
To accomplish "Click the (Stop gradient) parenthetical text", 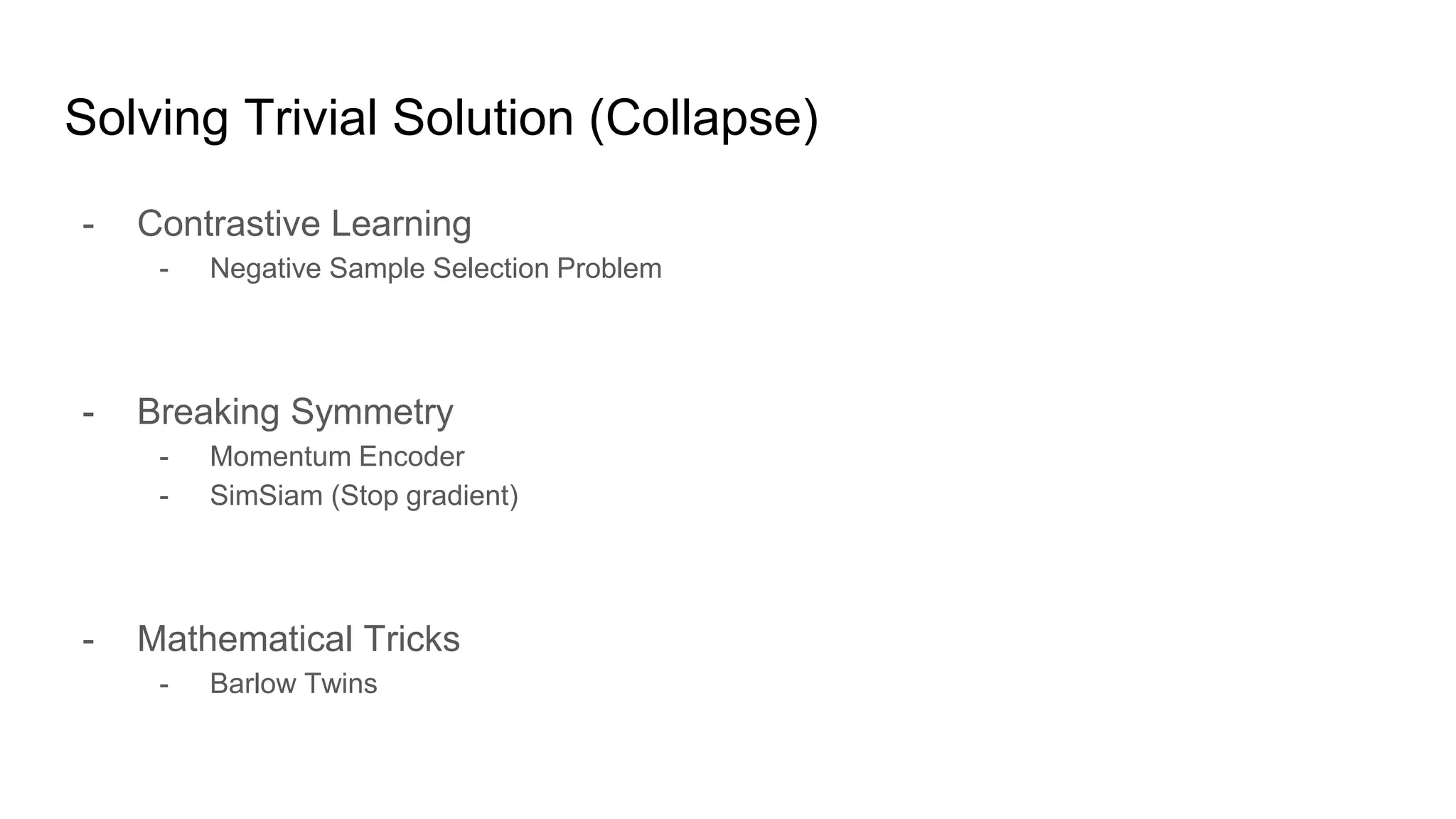I will click(424, 496).
